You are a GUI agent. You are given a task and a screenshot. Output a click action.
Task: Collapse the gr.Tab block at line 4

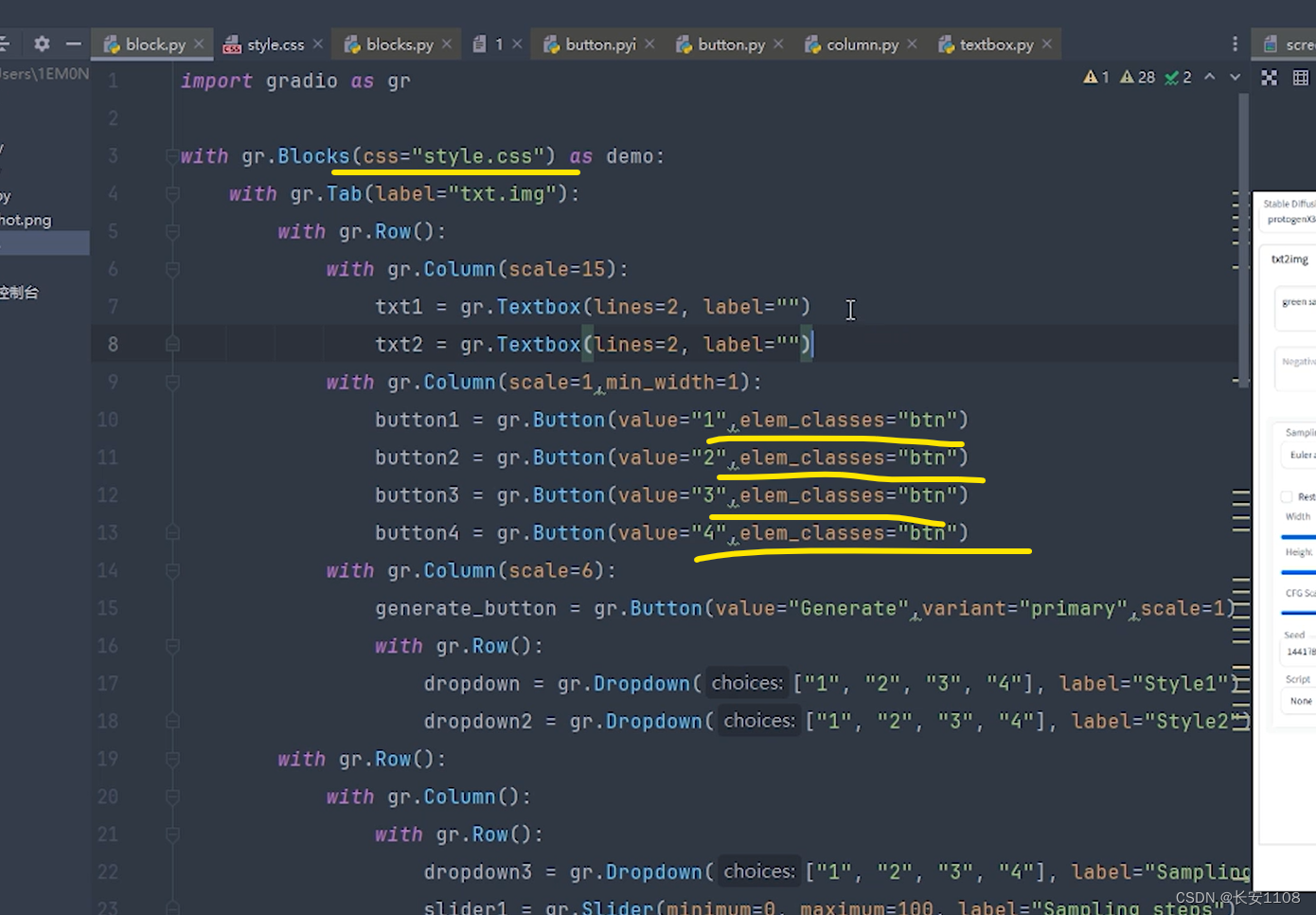(172, 194)
